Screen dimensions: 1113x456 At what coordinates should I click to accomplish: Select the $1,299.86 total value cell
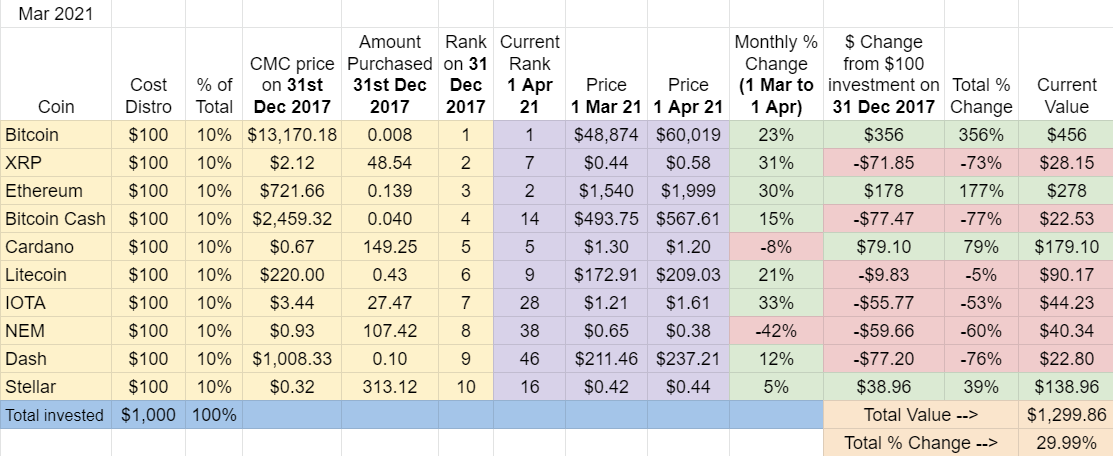tap(1066, 414)
